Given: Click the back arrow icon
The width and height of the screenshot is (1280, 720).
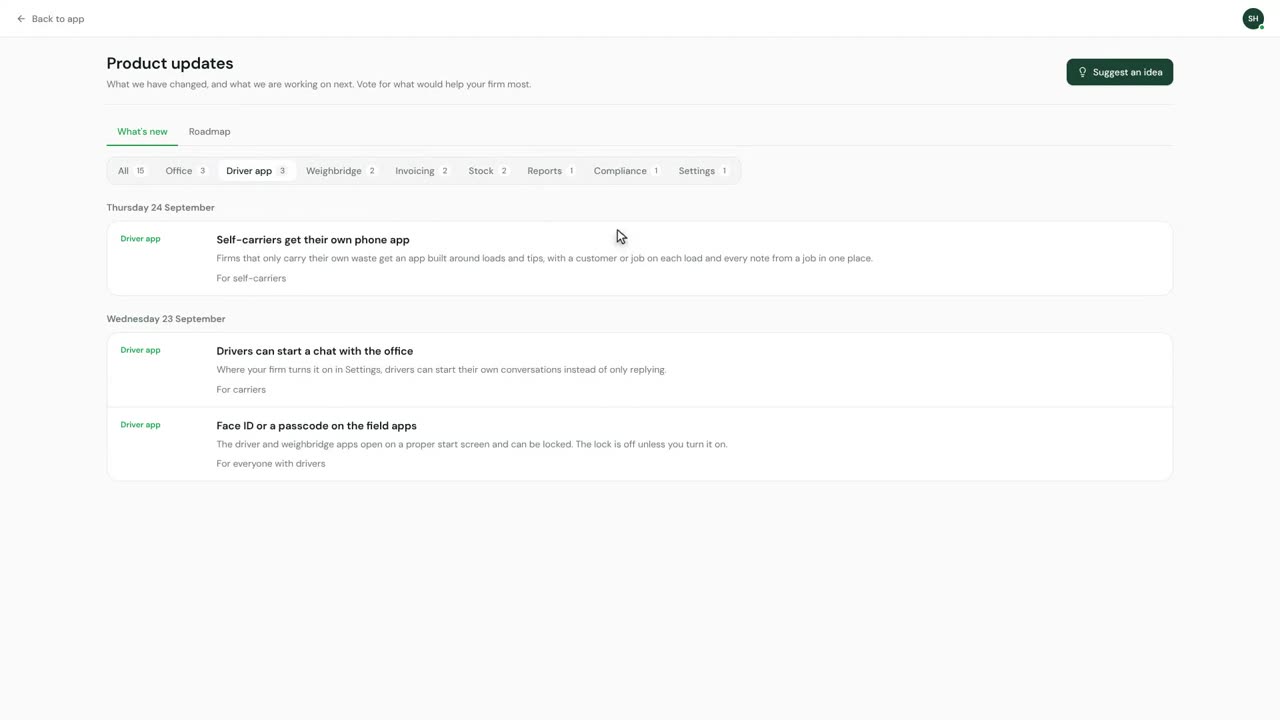Looking at the screenshot, I should tap(21, 19).
